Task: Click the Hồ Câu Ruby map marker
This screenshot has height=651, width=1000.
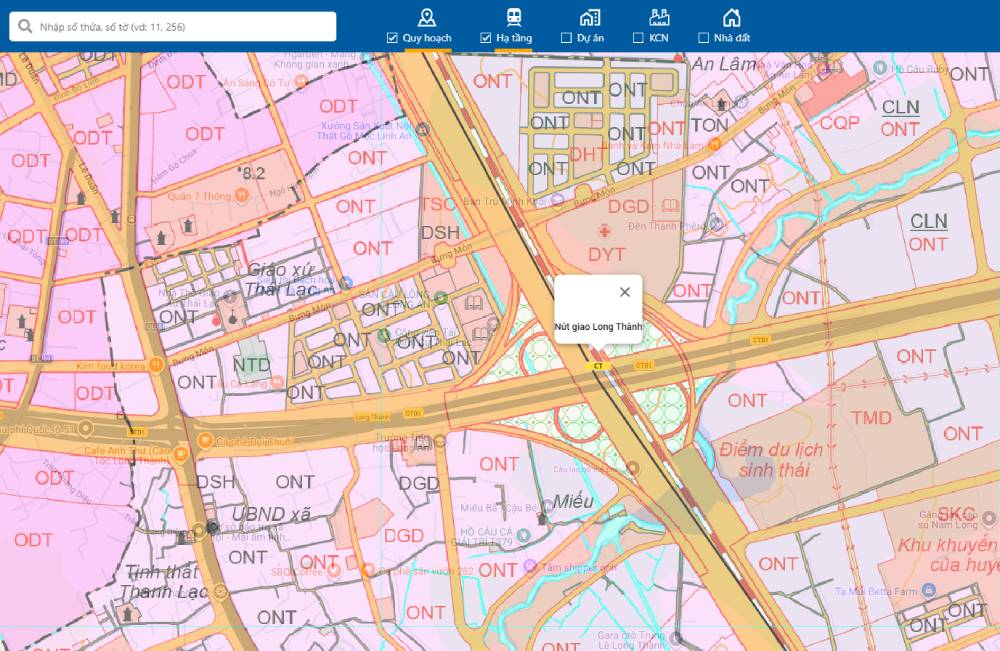Action: click(880, 68)
